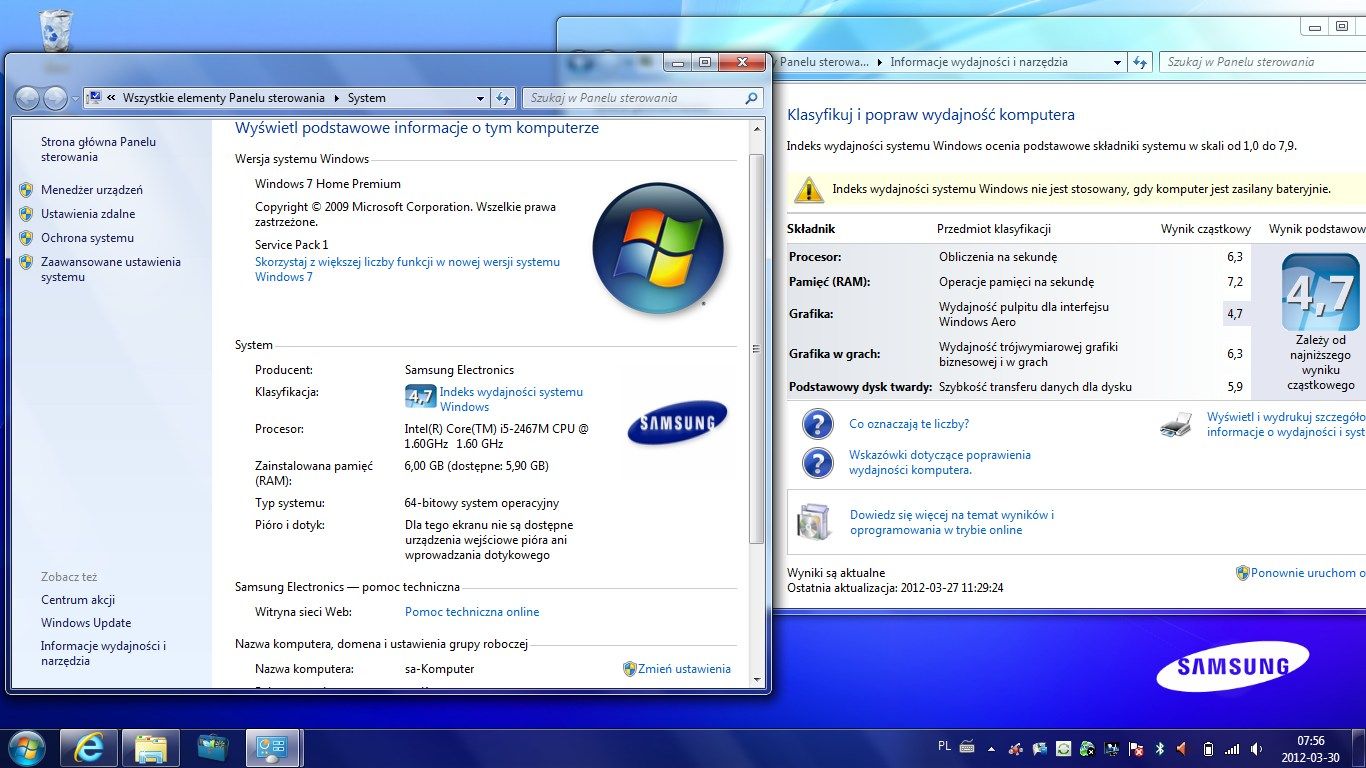Open 'Zaawansowane ustawienia systemu' link
Viewport: 1366px width, 768px height.
pyautogui.click(x=111, y=269)
